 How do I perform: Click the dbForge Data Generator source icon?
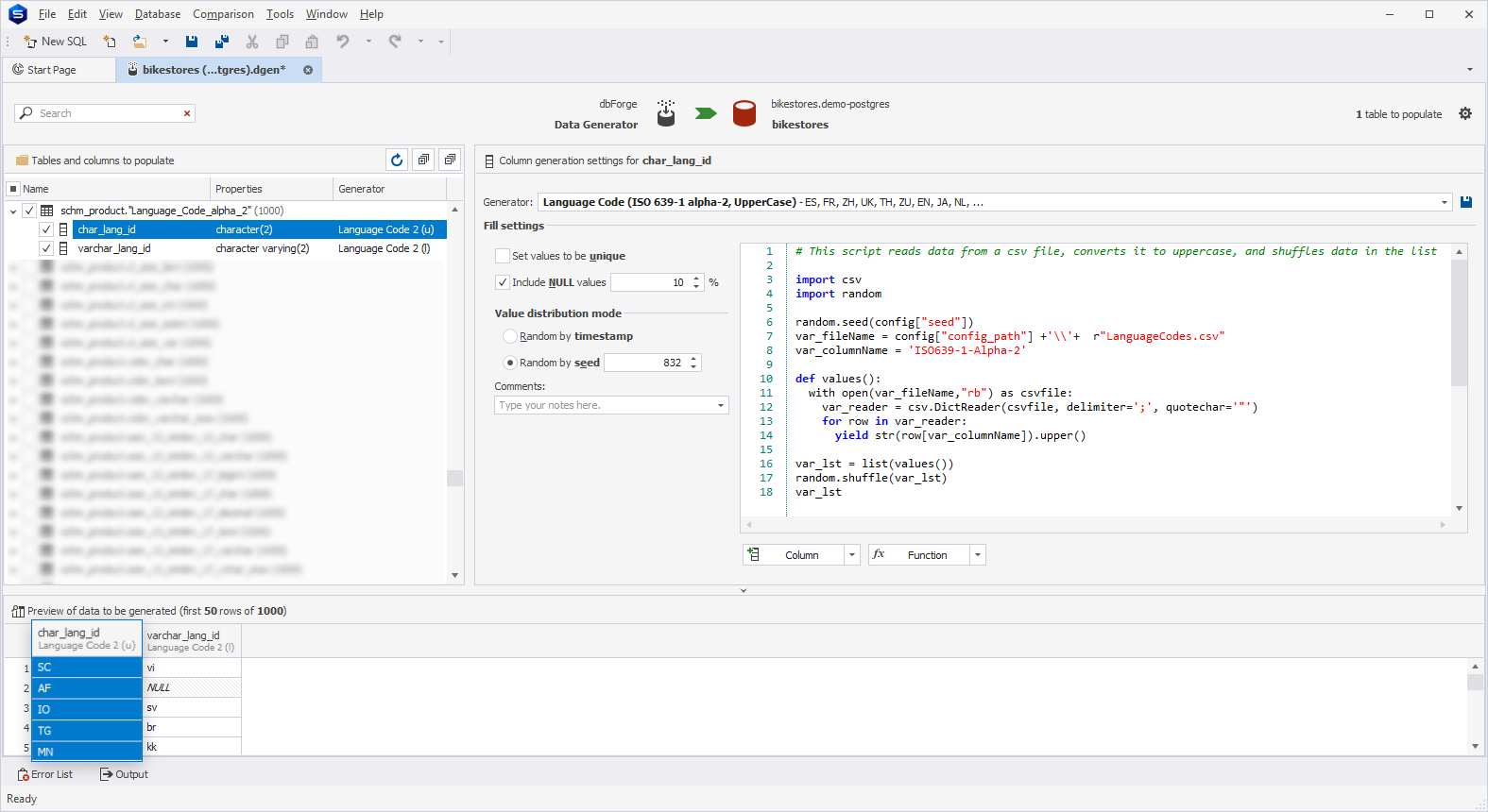(666, 113)
